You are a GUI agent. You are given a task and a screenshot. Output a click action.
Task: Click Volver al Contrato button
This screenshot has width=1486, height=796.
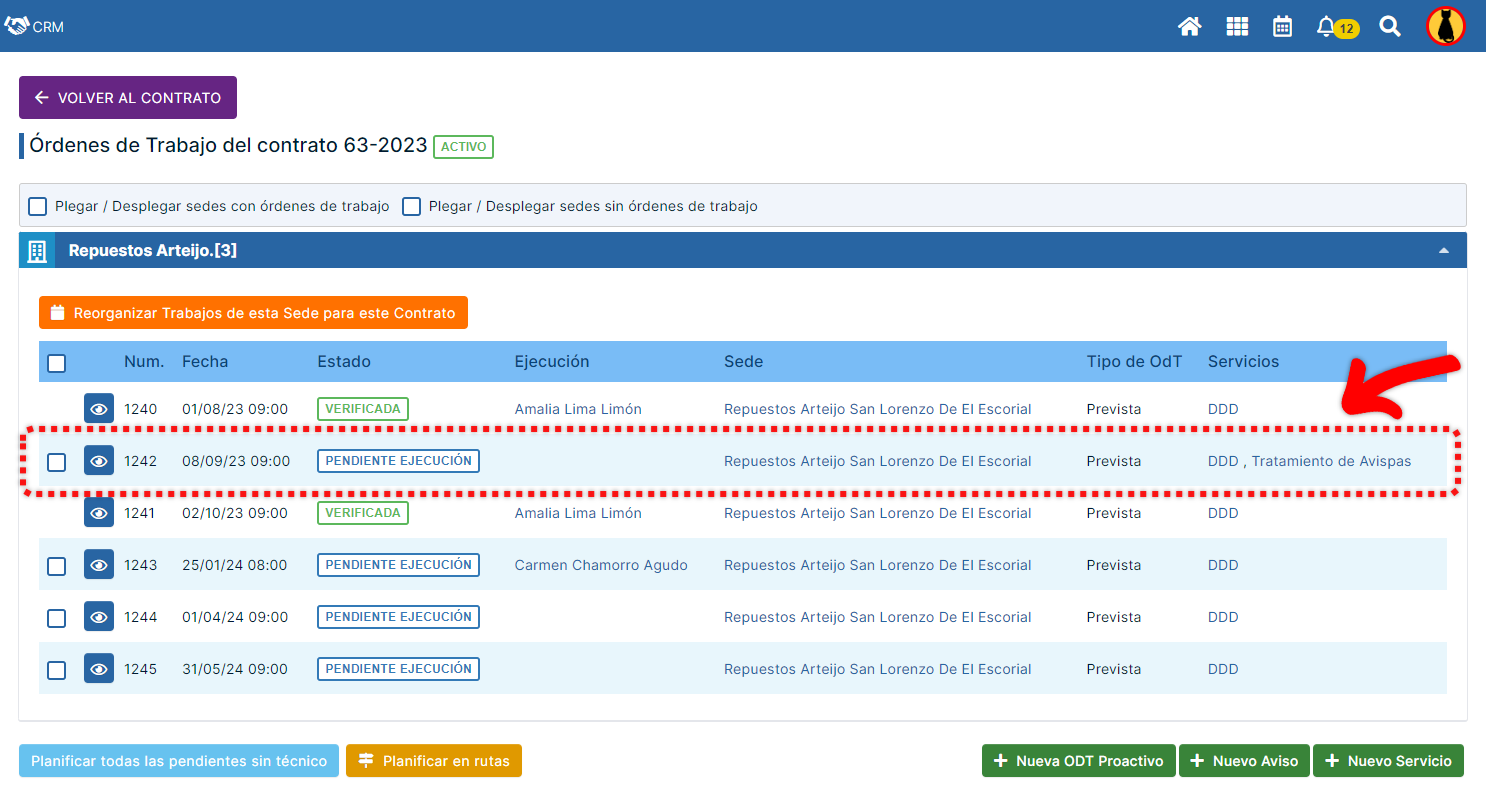(x=128, y=98)
